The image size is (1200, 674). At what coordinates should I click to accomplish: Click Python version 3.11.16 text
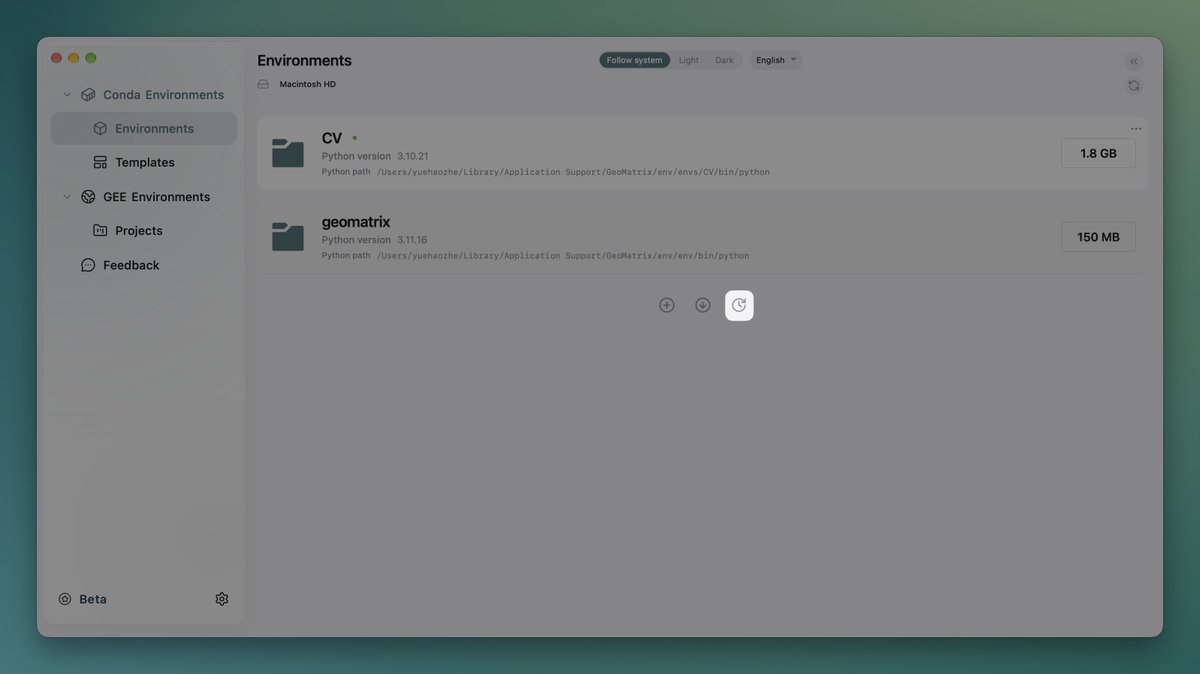click(x=375, y=240)
